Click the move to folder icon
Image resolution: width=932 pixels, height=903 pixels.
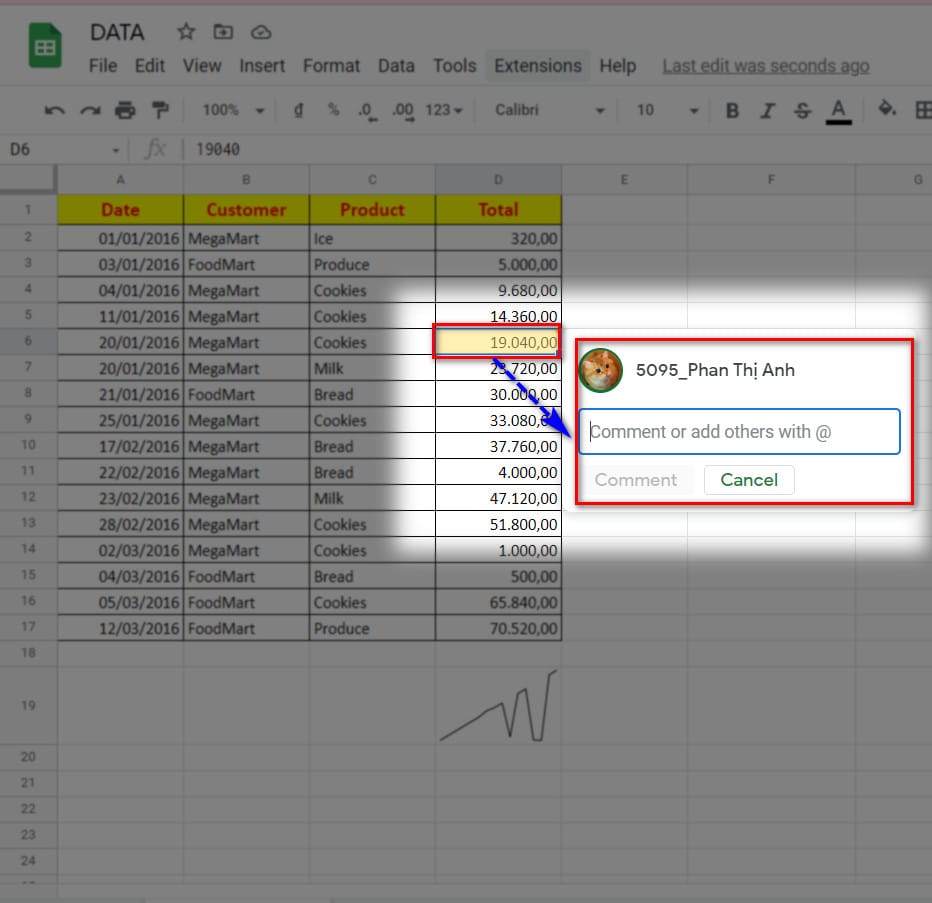tap(223, 32)
